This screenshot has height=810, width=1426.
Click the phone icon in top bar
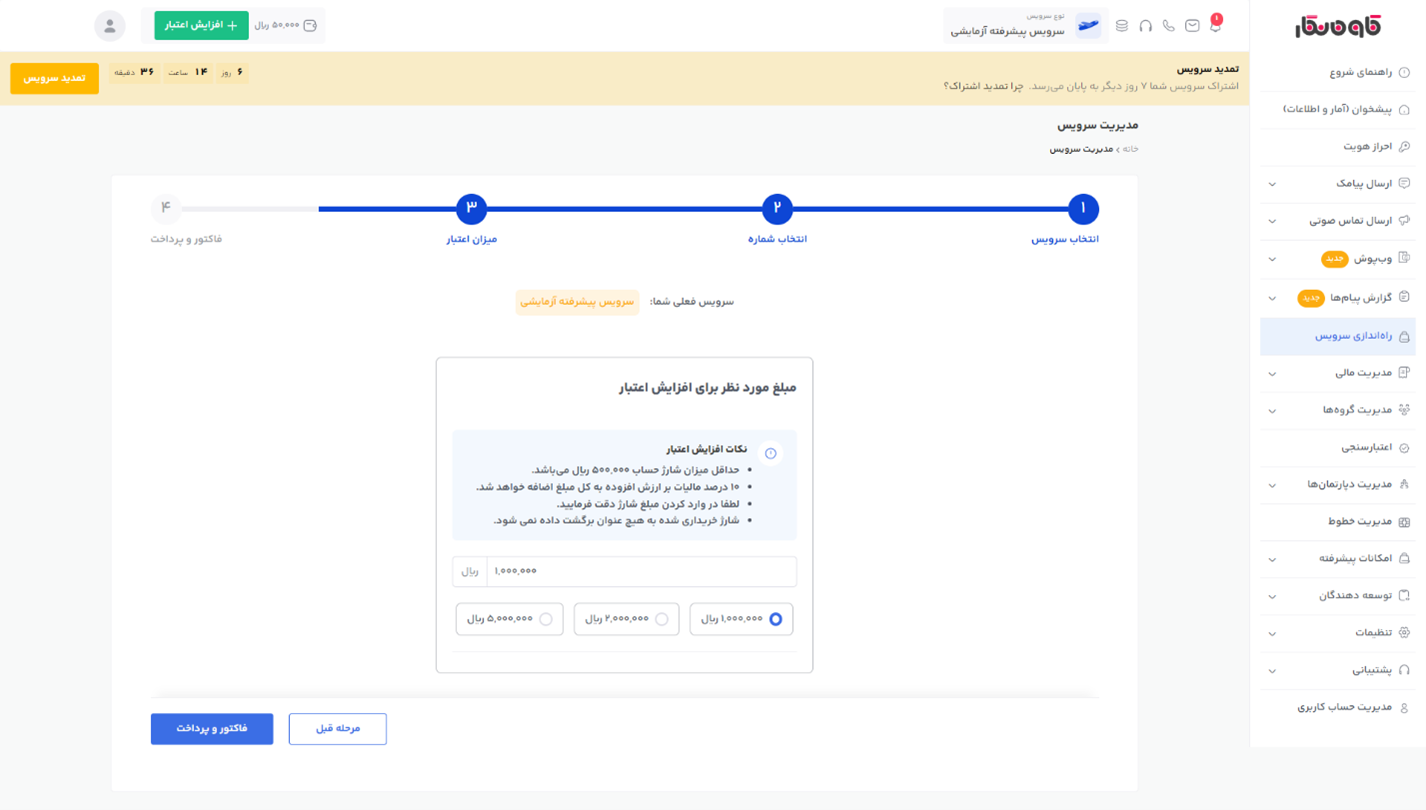coord(1168,25)
